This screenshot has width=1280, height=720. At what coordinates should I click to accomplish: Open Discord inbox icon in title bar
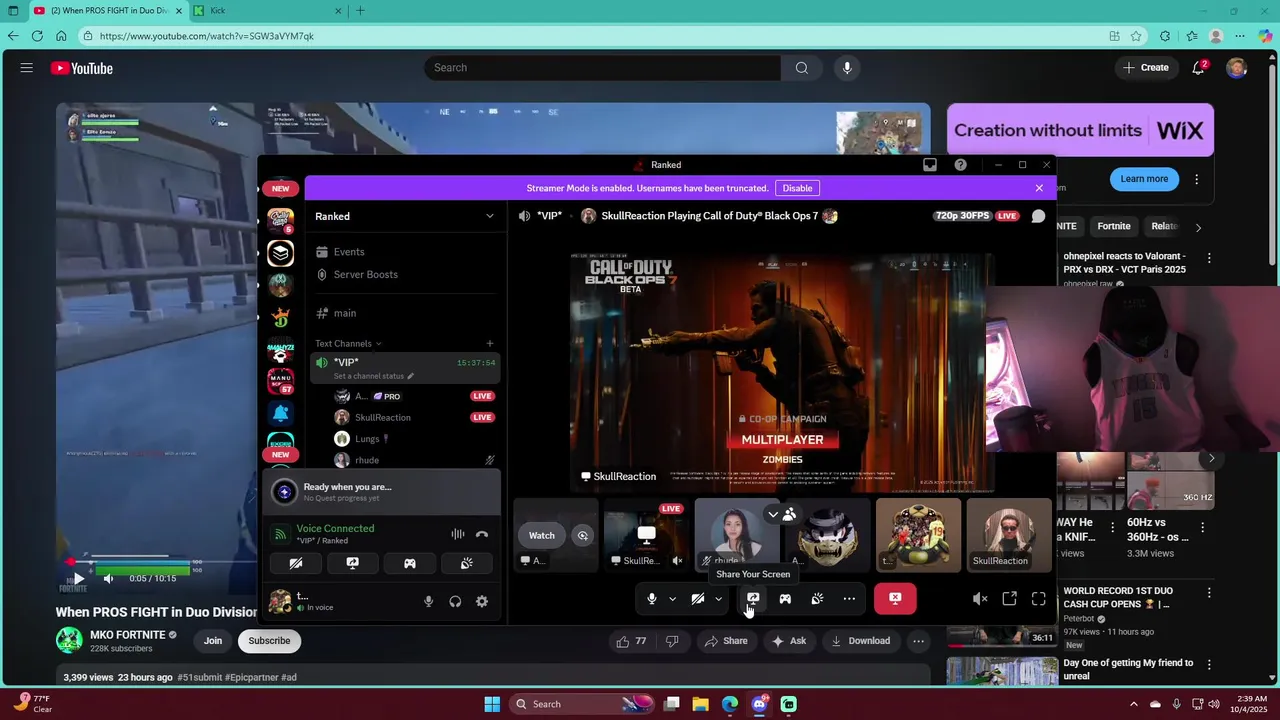[x=930, y=165]
